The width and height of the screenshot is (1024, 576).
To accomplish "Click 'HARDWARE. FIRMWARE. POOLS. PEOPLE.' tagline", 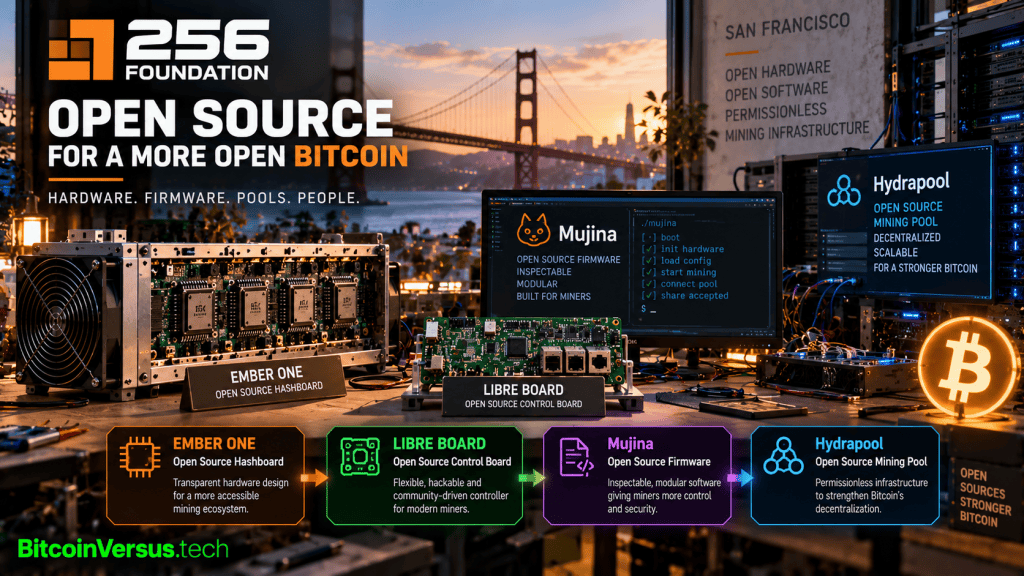I will (x=204, y=198).
